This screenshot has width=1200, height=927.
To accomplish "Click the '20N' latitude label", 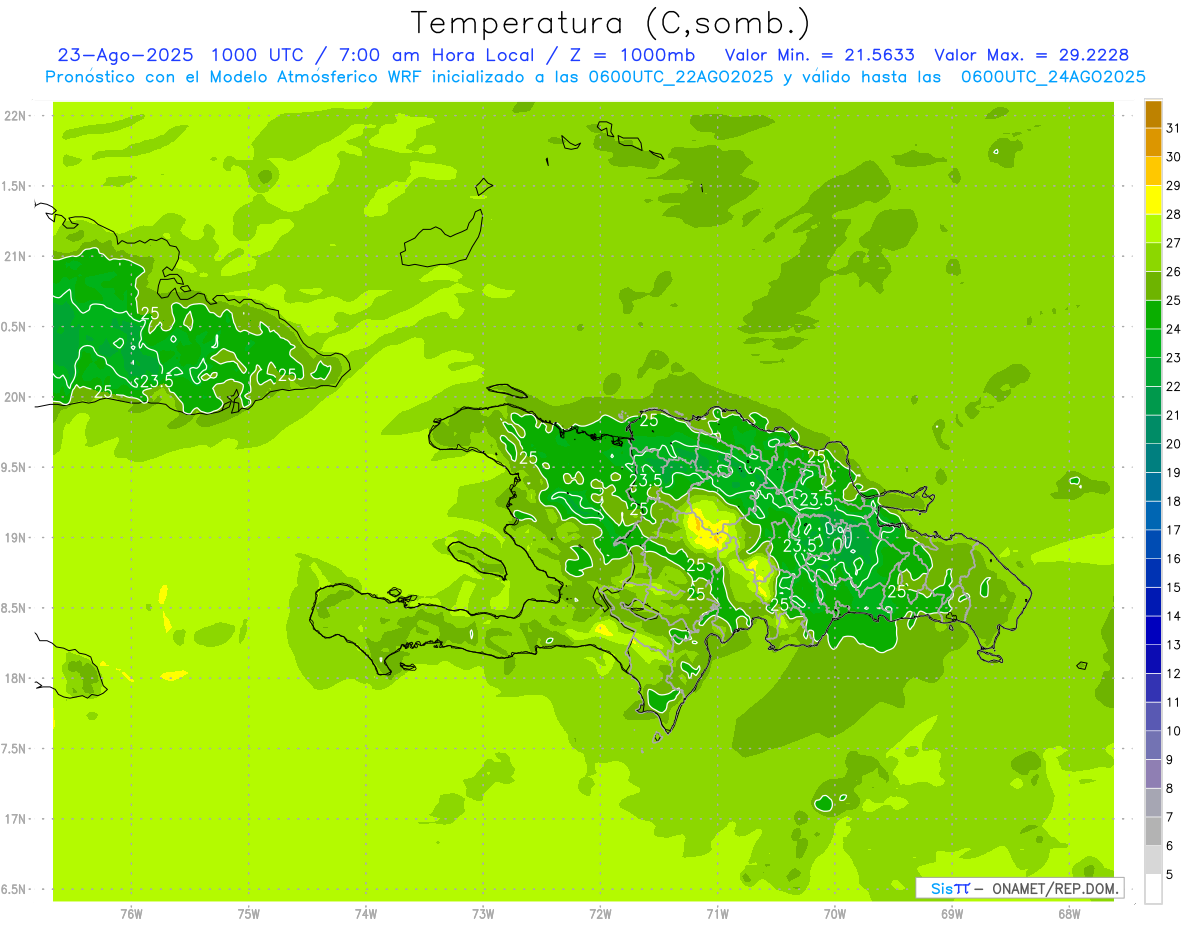I will [16, 397].
